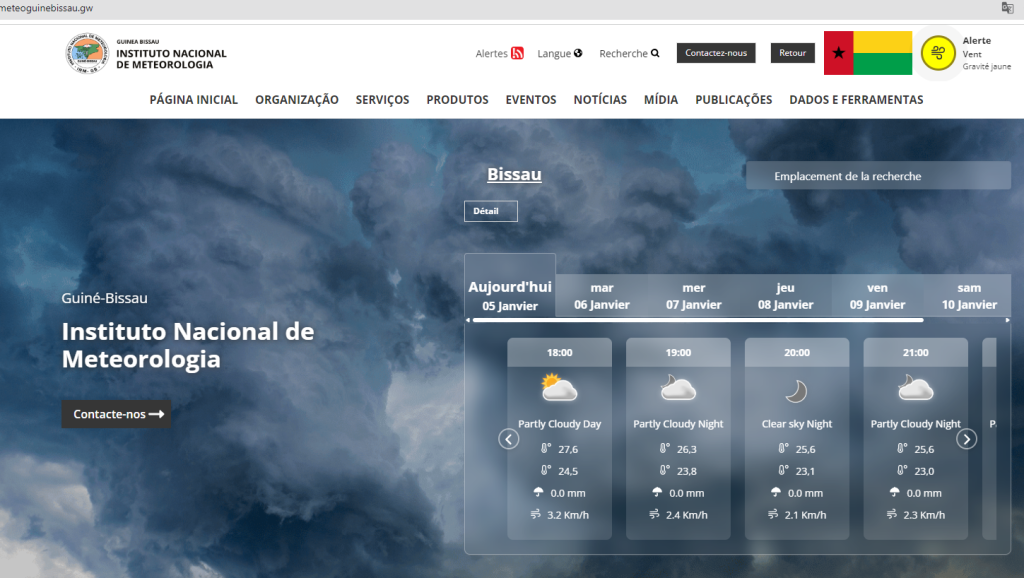Open the Langue language selector
Screen dimensions: 1024x578
coord(560,54)
